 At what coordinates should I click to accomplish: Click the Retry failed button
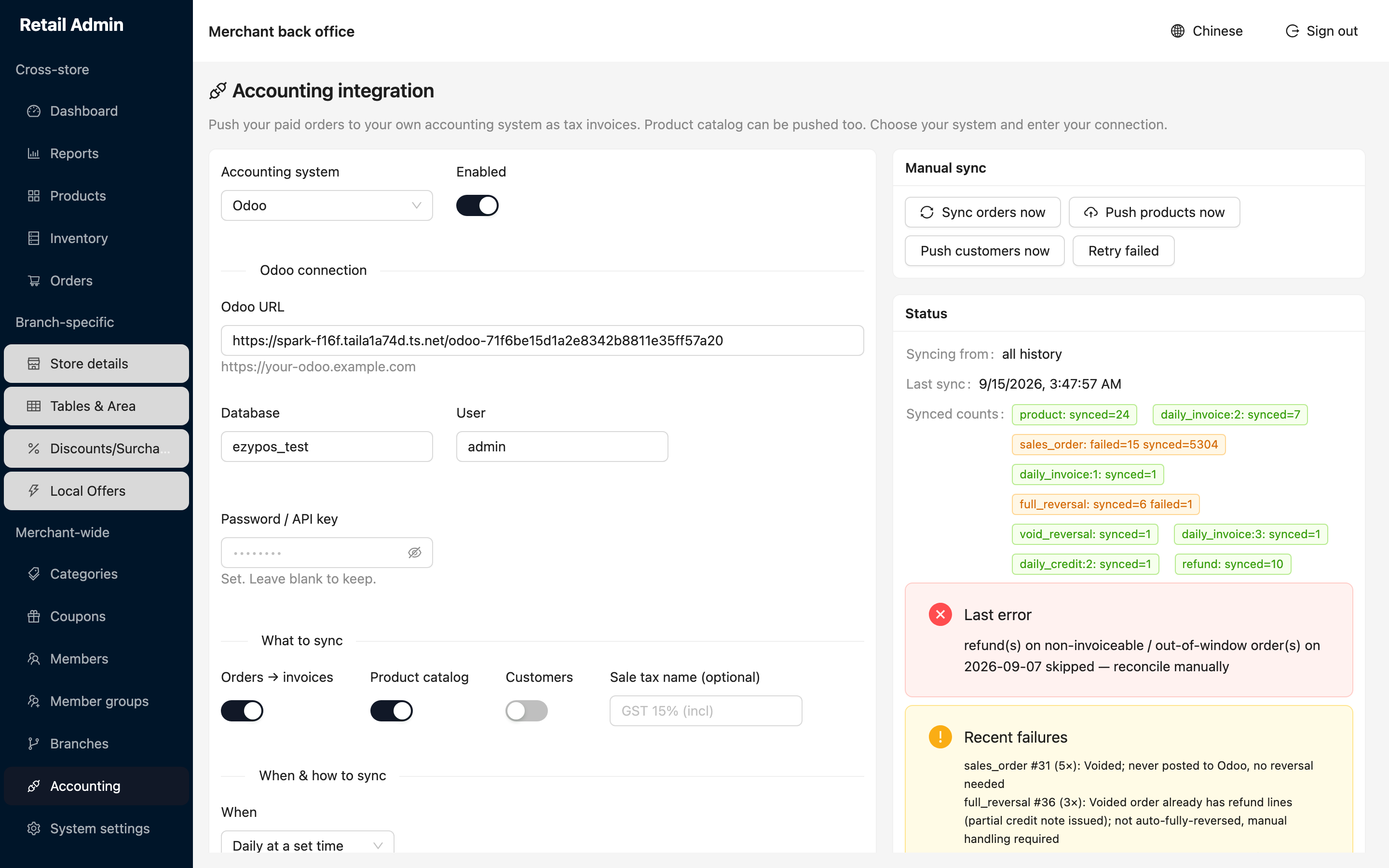pyautogui.click(x=1123, y=251)
